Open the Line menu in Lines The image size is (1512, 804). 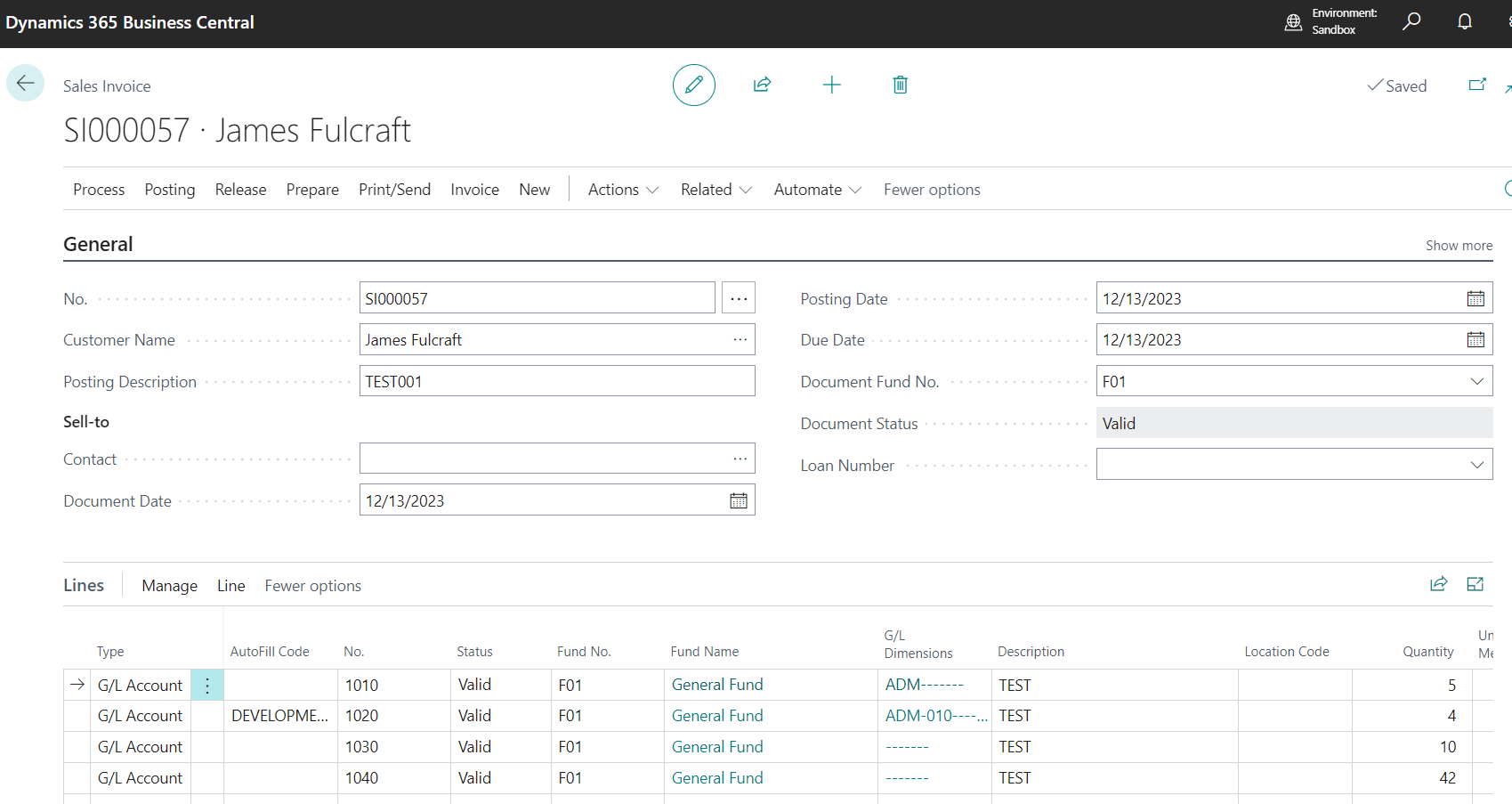coord(230,586)
